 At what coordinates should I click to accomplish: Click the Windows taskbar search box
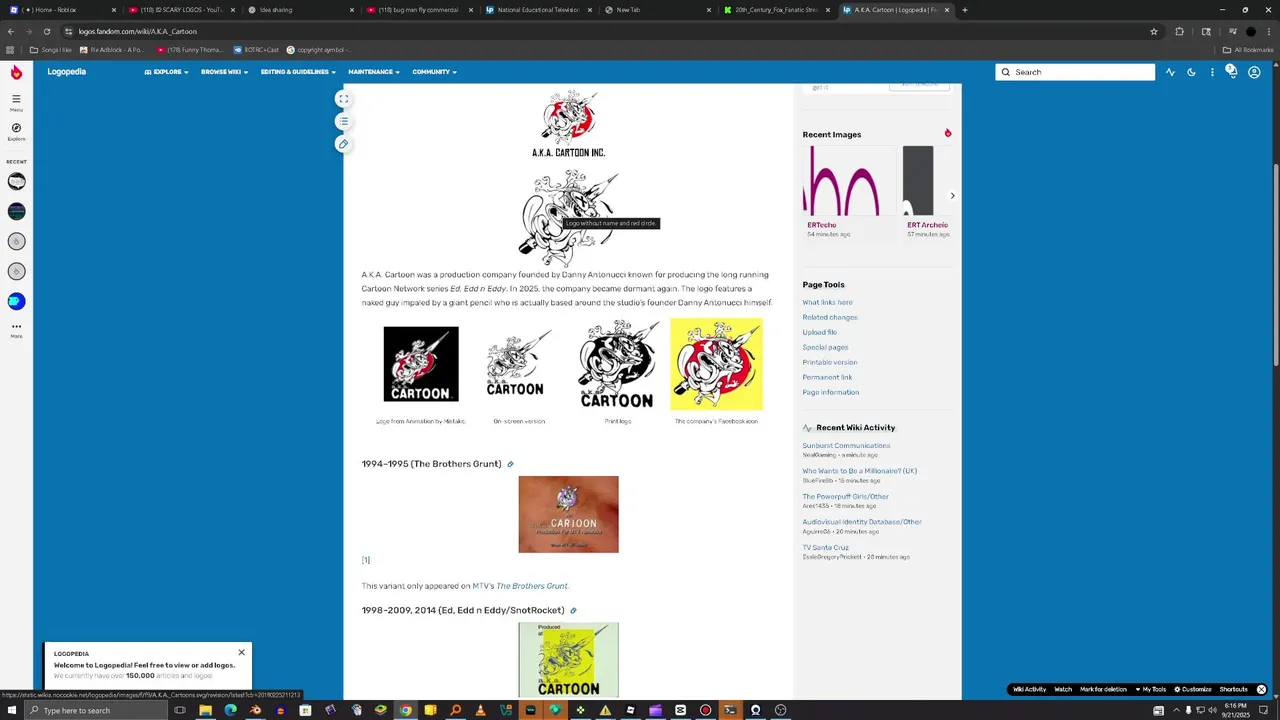[x=96, y=710]
